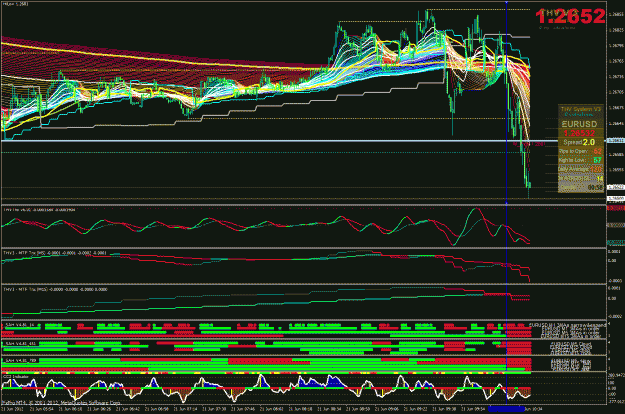Click the THV System V3 panel title
625x414 pixels.
tap(580, 109)
